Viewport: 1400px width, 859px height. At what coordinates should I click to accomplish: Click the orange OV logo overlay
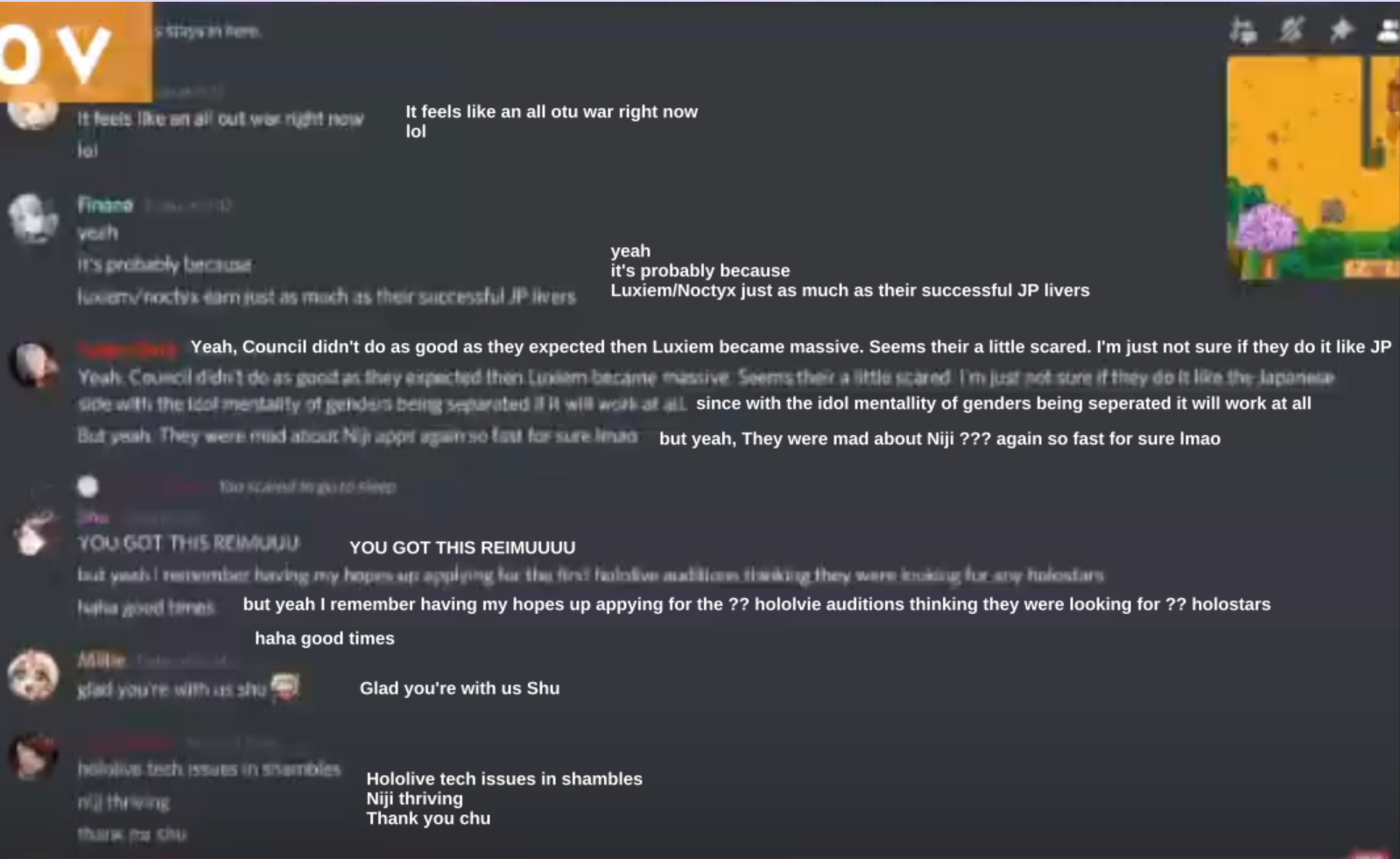76,50
